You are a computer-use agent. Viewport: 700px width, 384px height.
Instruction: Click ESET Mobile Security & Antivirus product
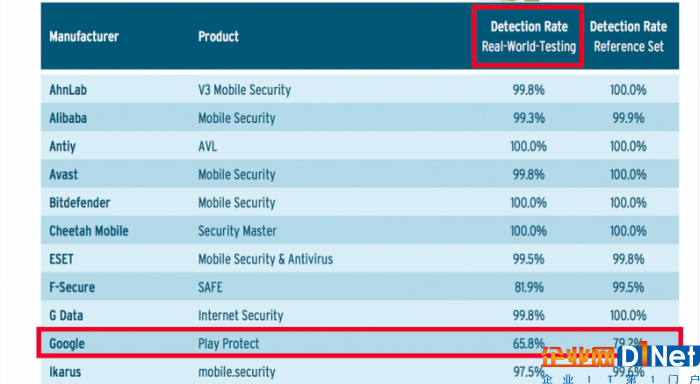266,259
